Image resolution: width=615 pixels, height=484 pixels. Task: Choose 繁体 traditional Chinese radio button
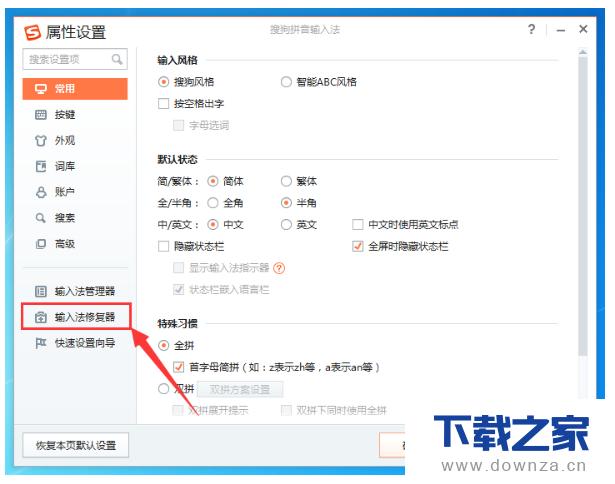[287, 181]
